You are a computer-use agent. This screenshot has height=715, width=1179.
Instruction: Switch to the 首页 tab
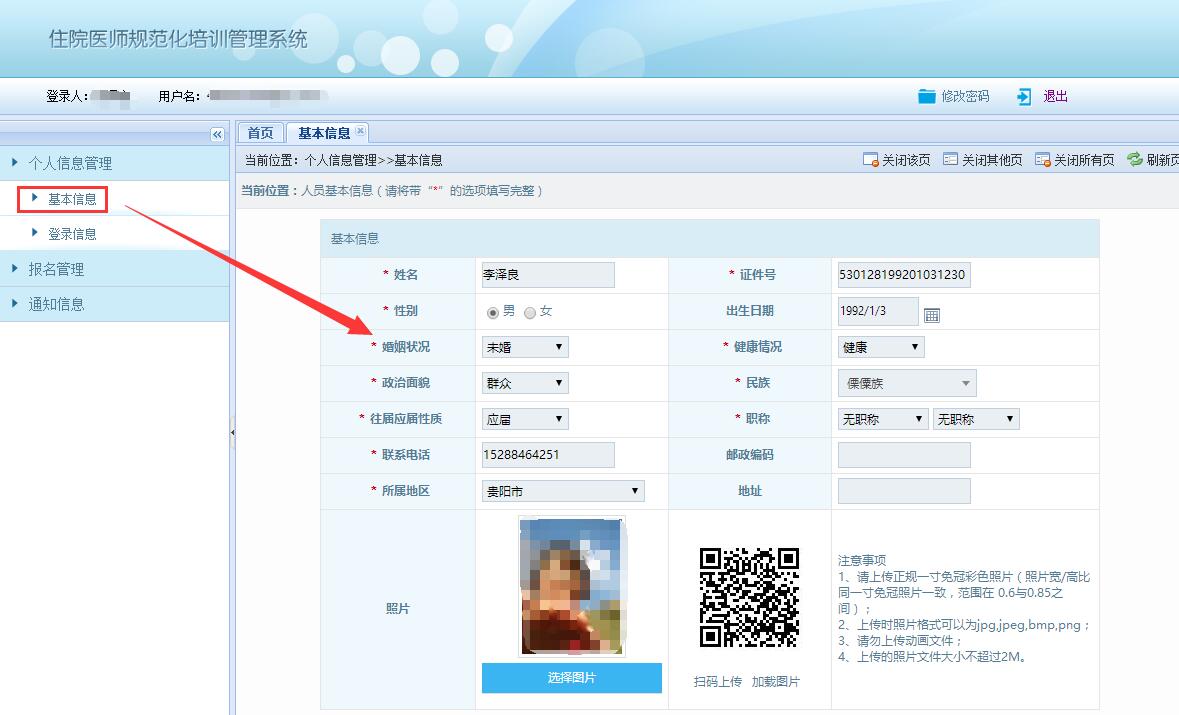point(260,133)
